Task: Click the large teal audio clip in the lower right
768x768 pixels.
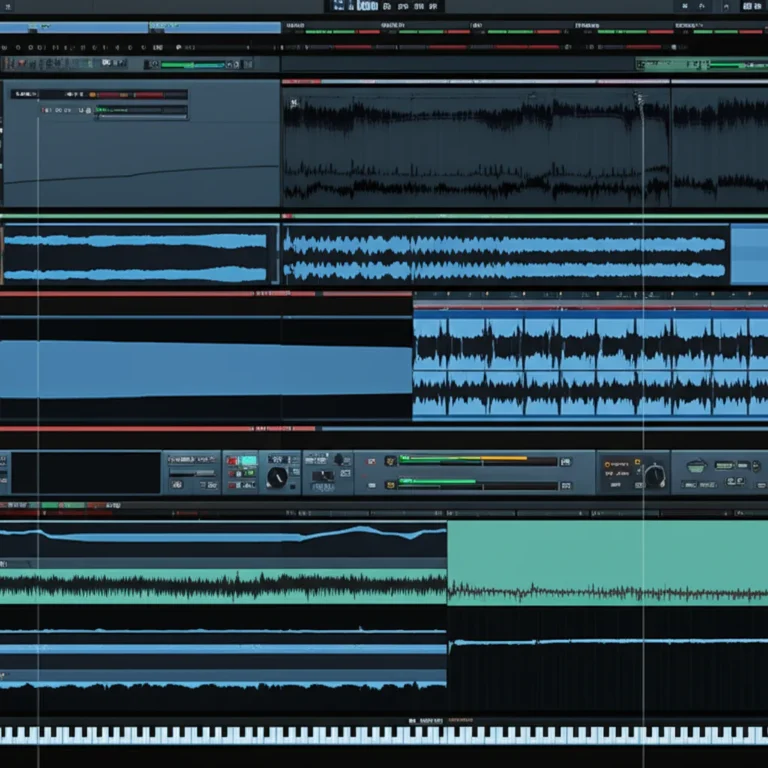Action: (606, 562)
